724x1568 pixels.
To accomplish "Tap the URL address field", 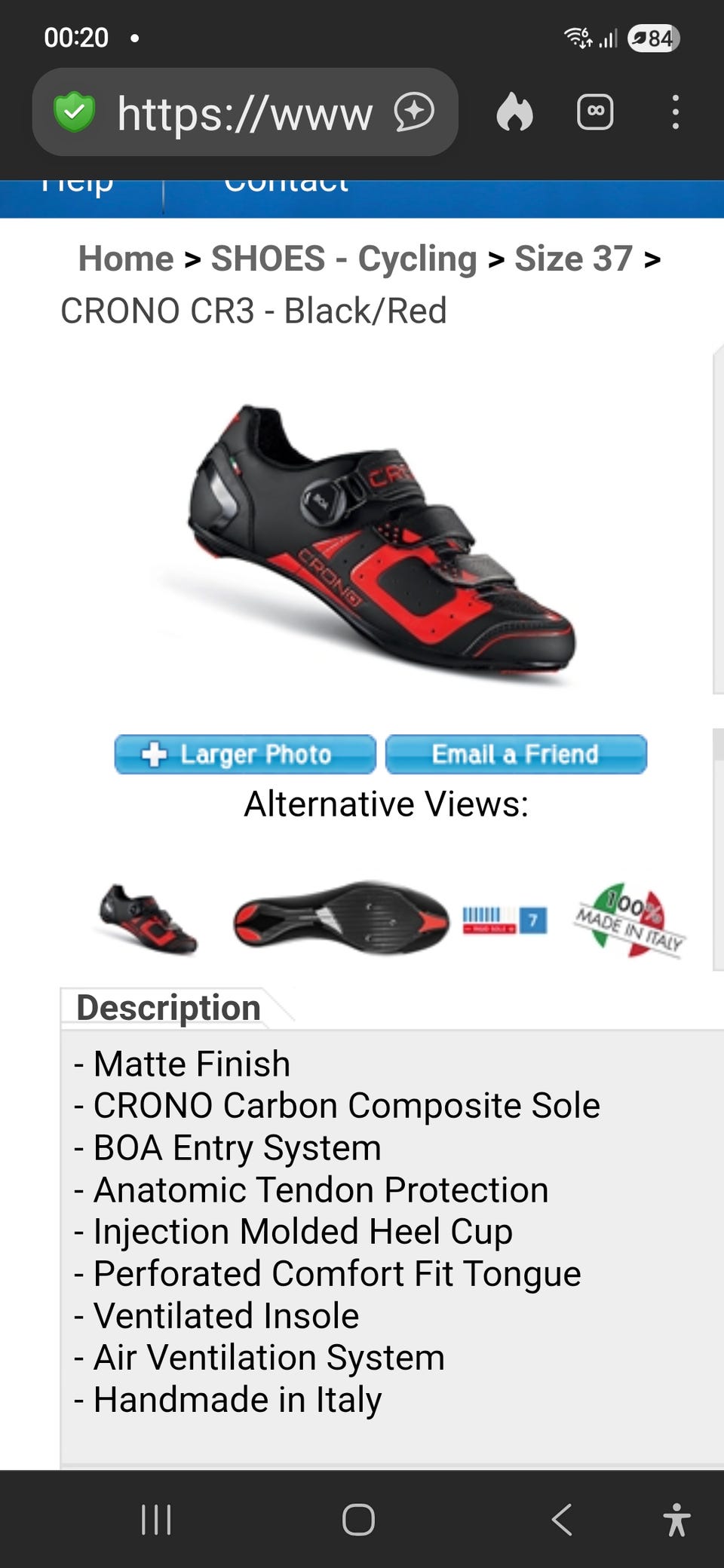I will pos(244,112).
